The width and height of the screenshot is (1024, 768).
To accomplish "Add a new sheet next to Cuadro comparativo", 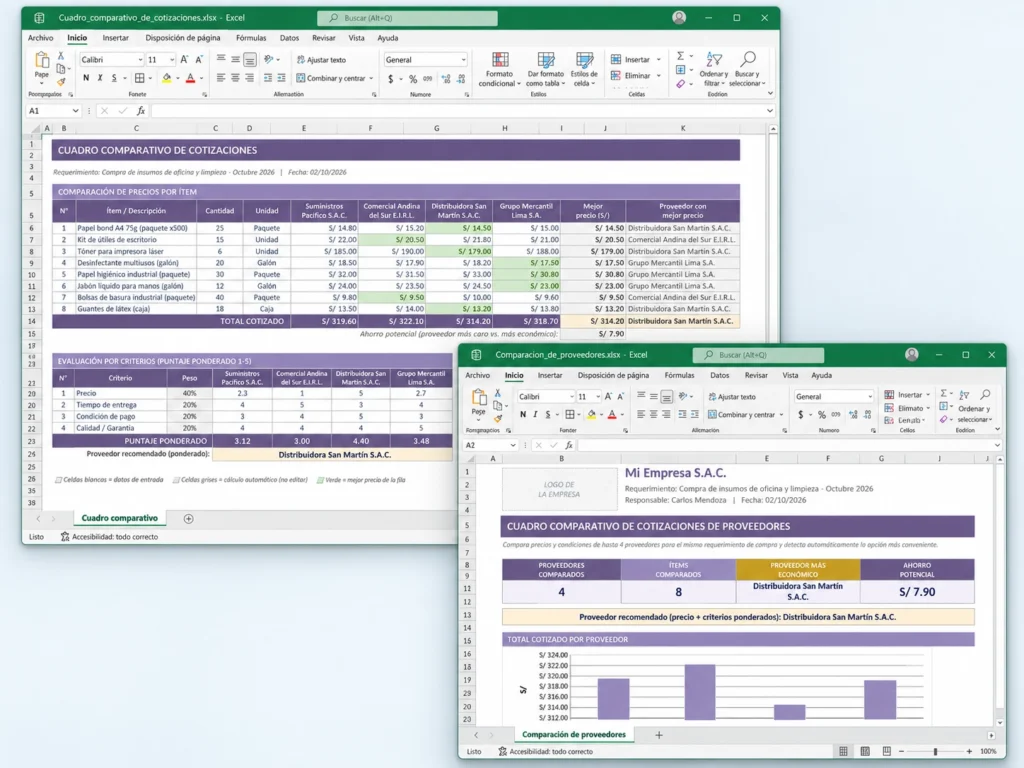I will pos(188,519).
